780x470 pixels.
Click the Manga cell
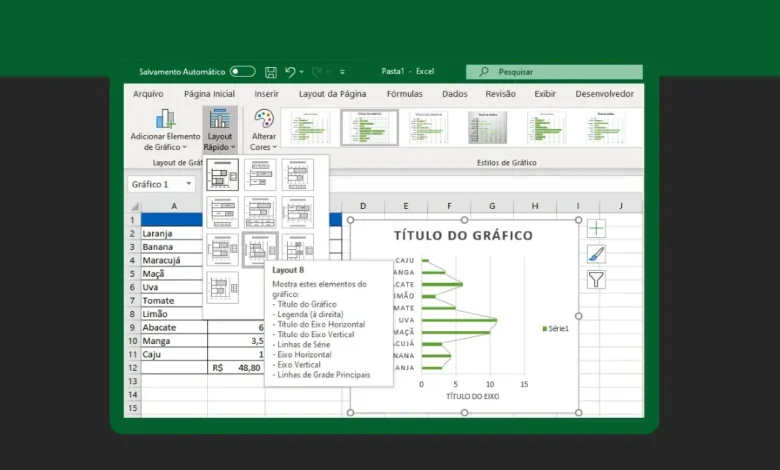[174, 341]
